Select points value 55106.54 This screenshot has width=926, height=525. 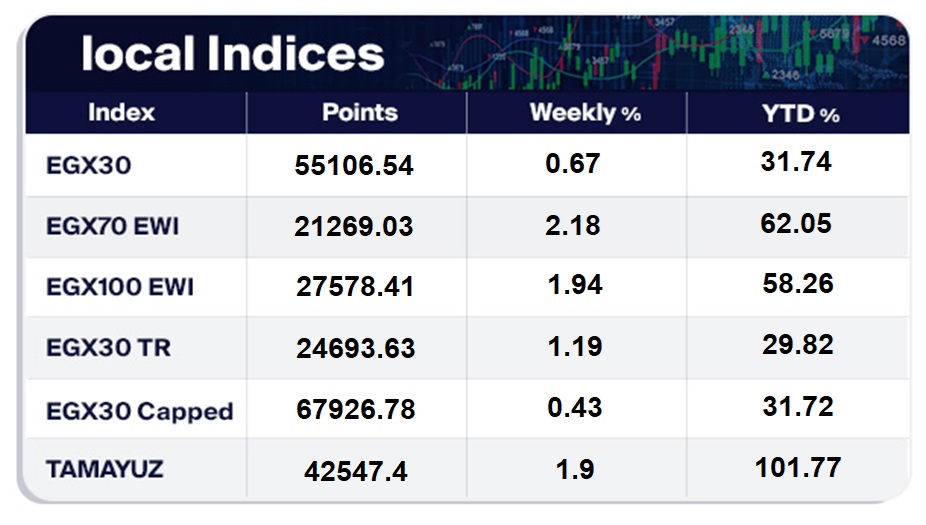354,165
